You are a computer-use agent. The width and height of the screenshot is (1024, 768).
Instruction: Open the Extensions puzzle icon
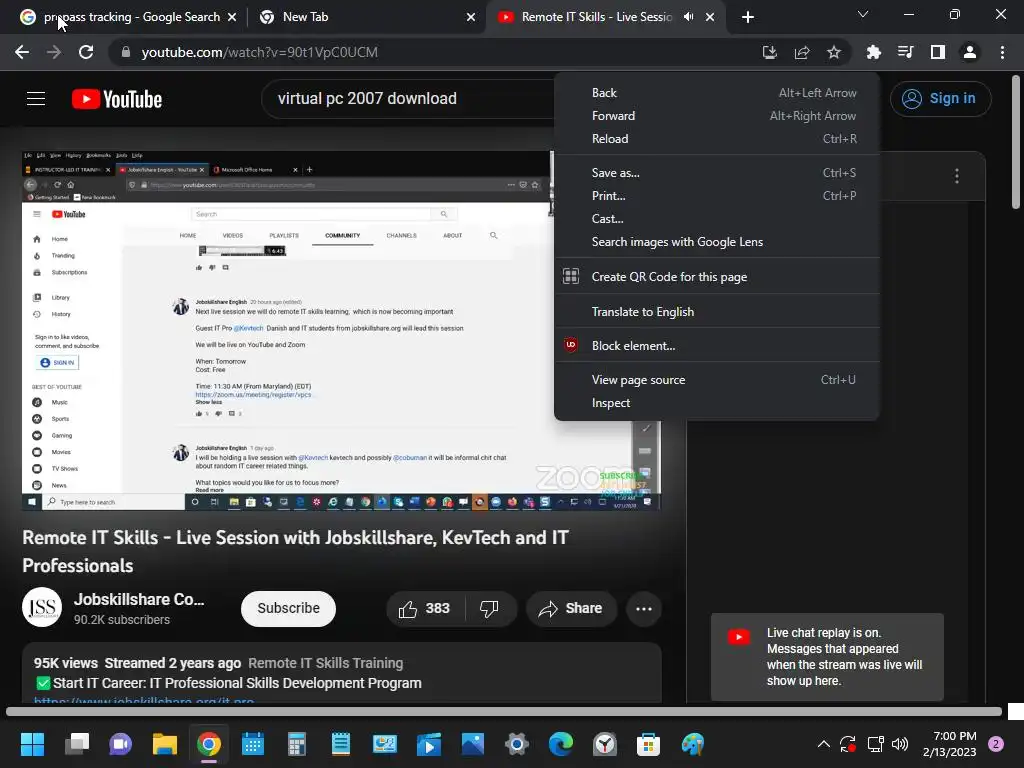(x=873, y=52)
